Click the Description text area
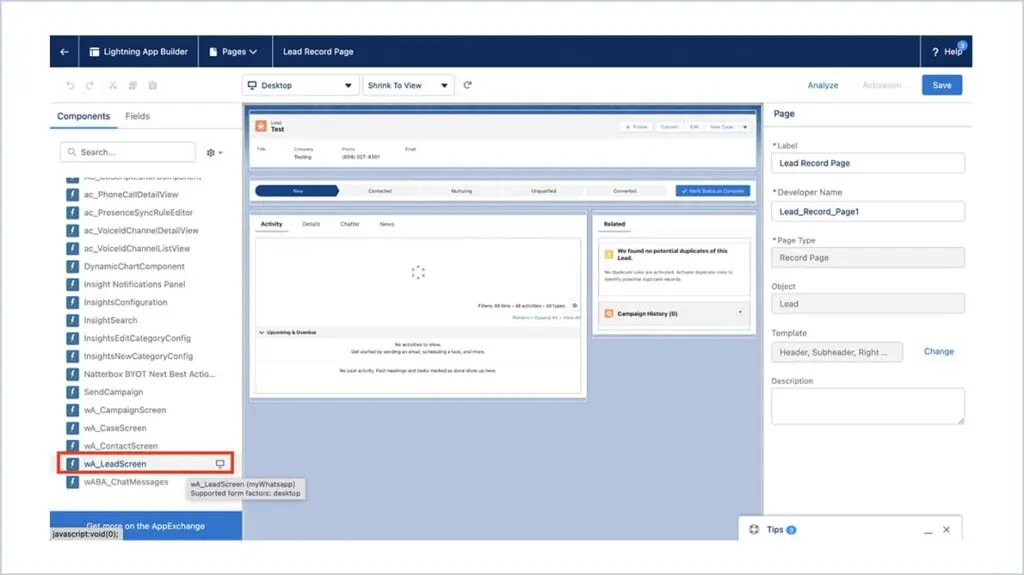Screen dimensions: 1024x575 coord(867,406)
